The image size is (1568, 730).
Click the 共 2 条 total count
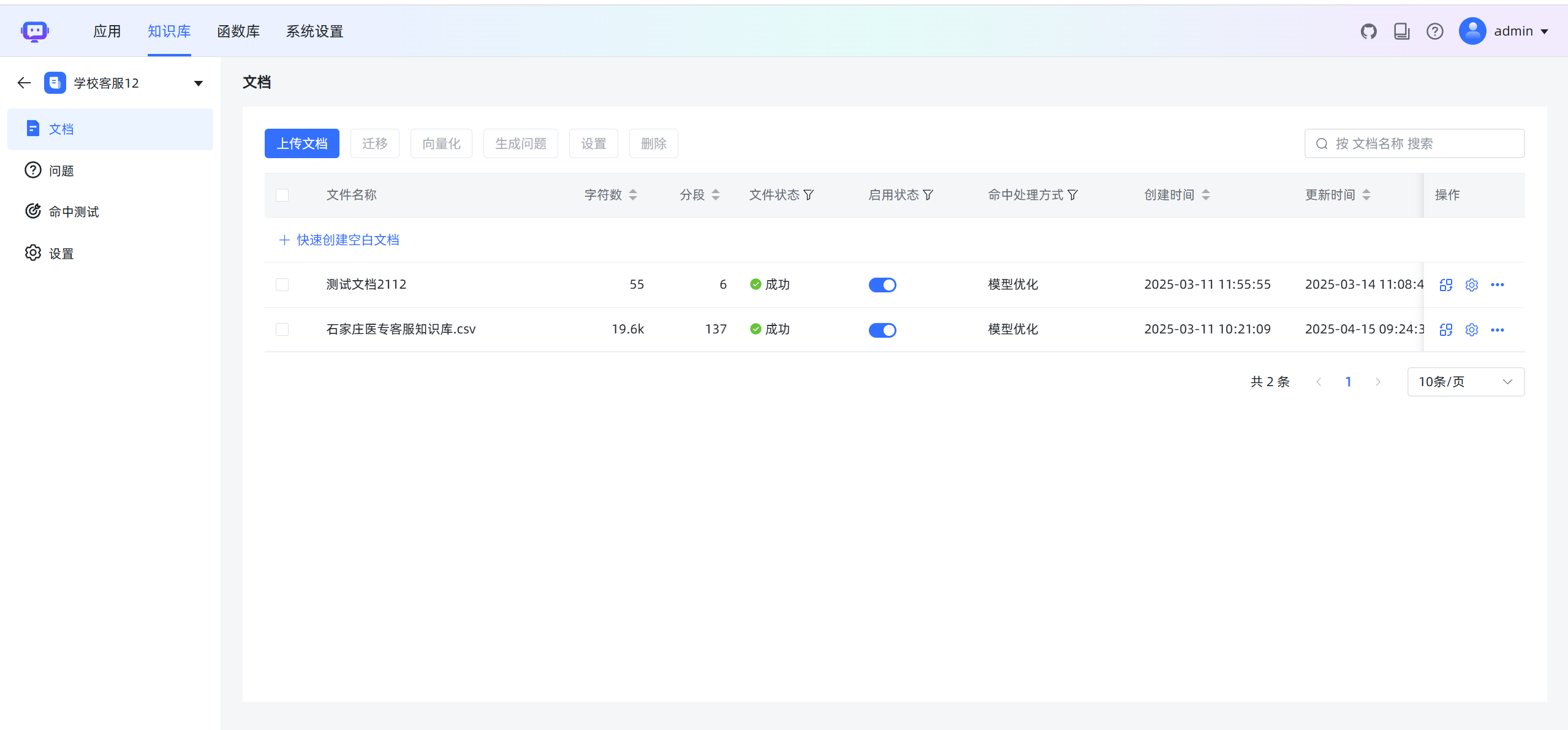[1270, 382]
